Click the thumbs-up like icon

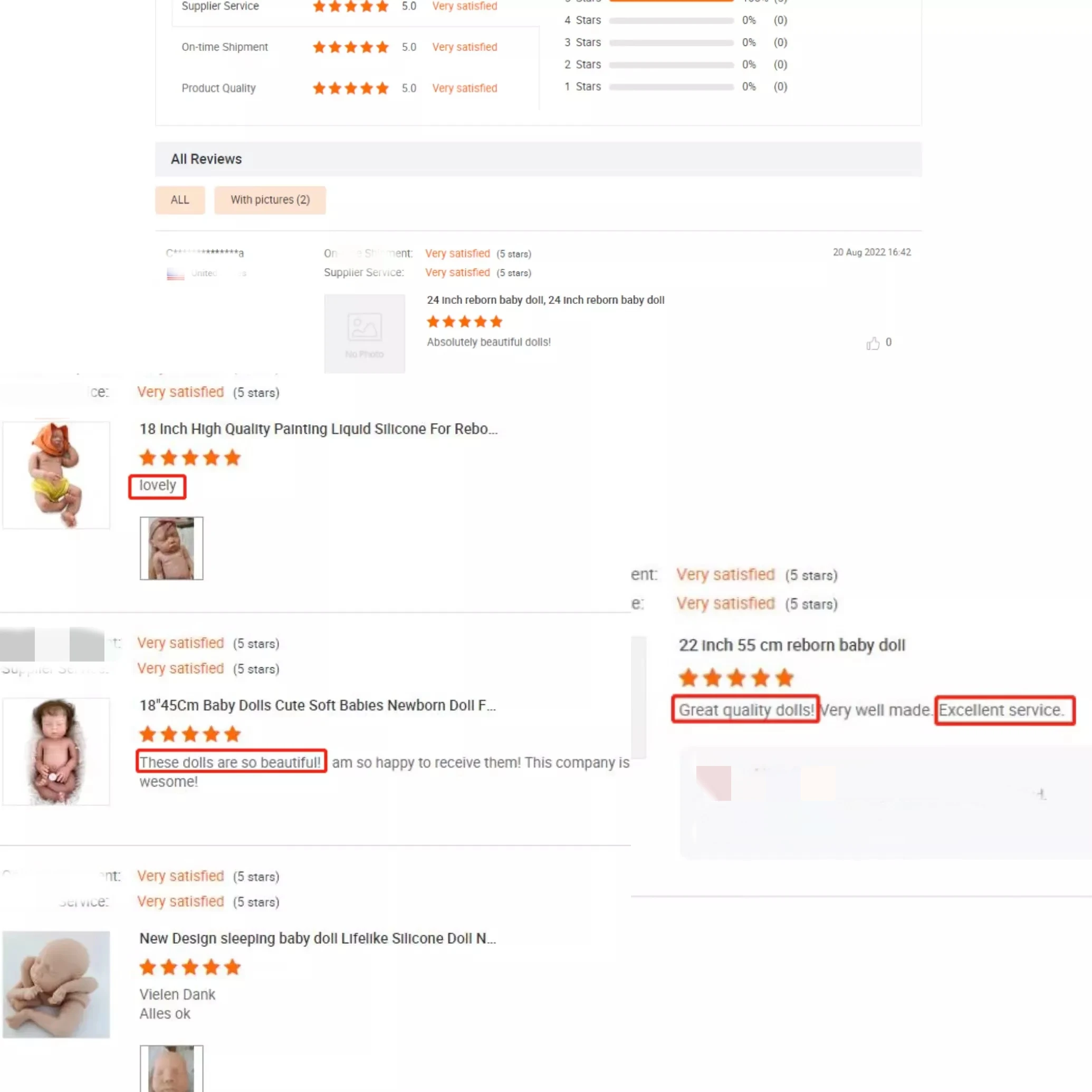coord(873,343)
